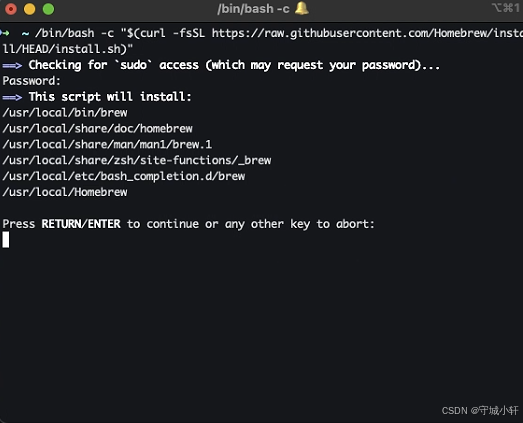Click the bell icon in the title bar
Viewport: 523px width, 423px height.
[302, 8]
